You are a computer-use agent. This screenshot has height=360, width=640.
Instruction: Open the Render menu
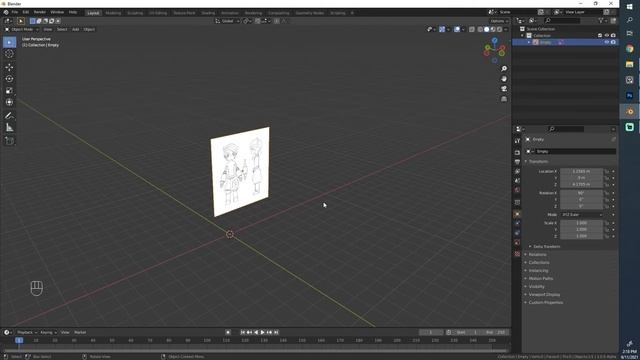(x=40, y=12)
